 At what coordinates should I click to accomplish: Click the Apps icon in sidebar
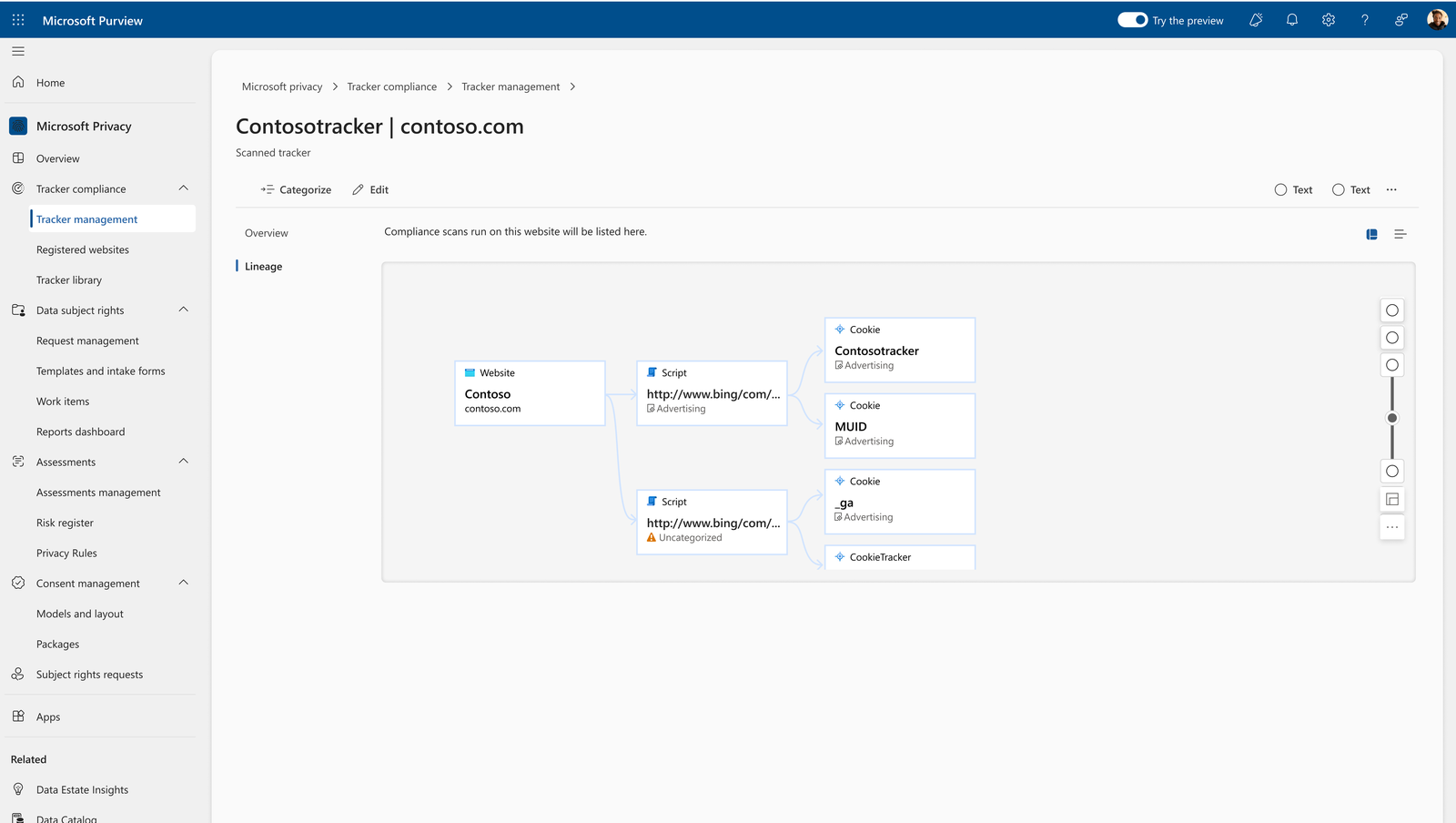pyautogui.click(x=18, y=716)
